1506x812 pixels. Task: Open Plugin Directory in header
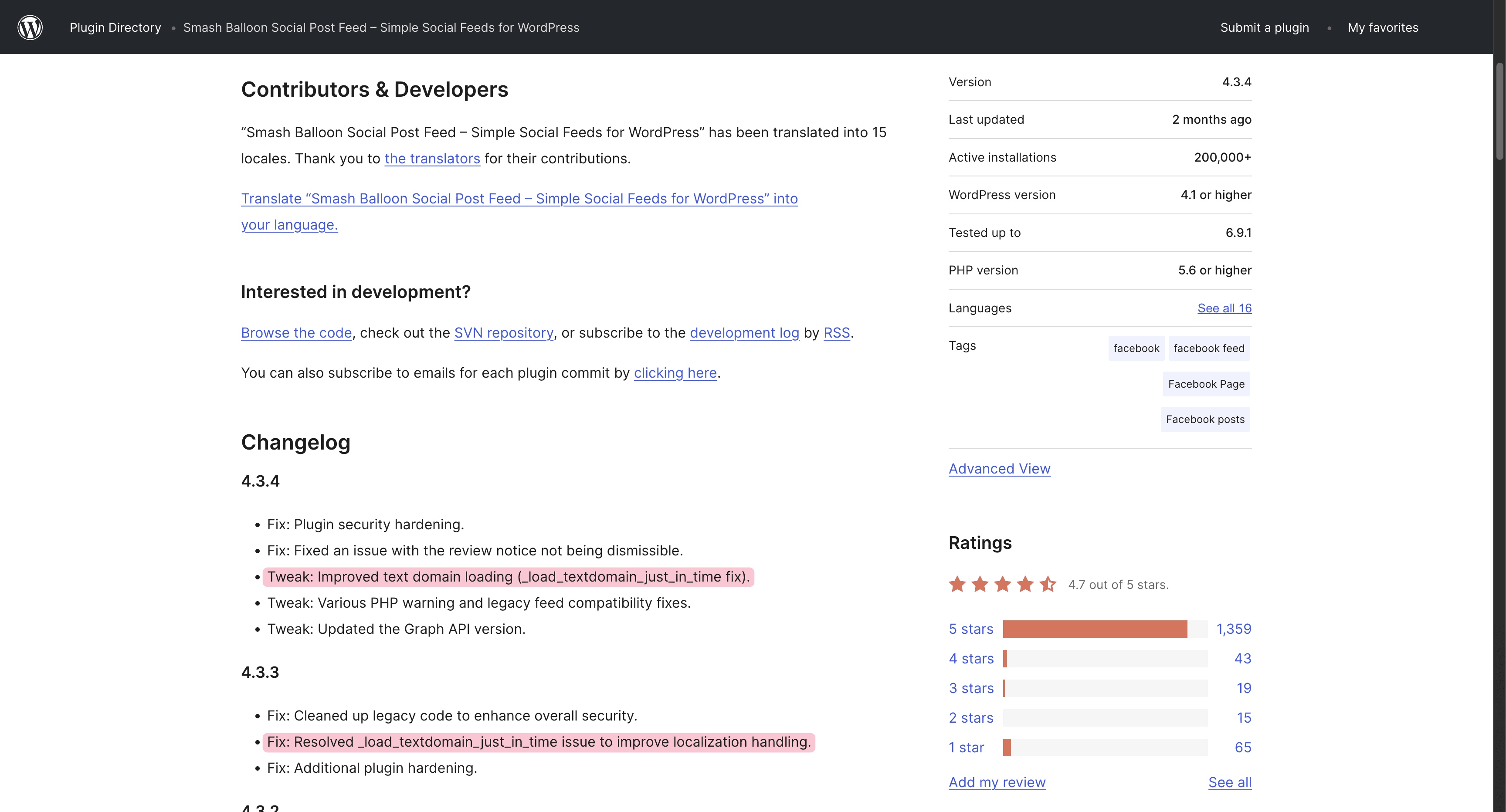tap(115, 27)
